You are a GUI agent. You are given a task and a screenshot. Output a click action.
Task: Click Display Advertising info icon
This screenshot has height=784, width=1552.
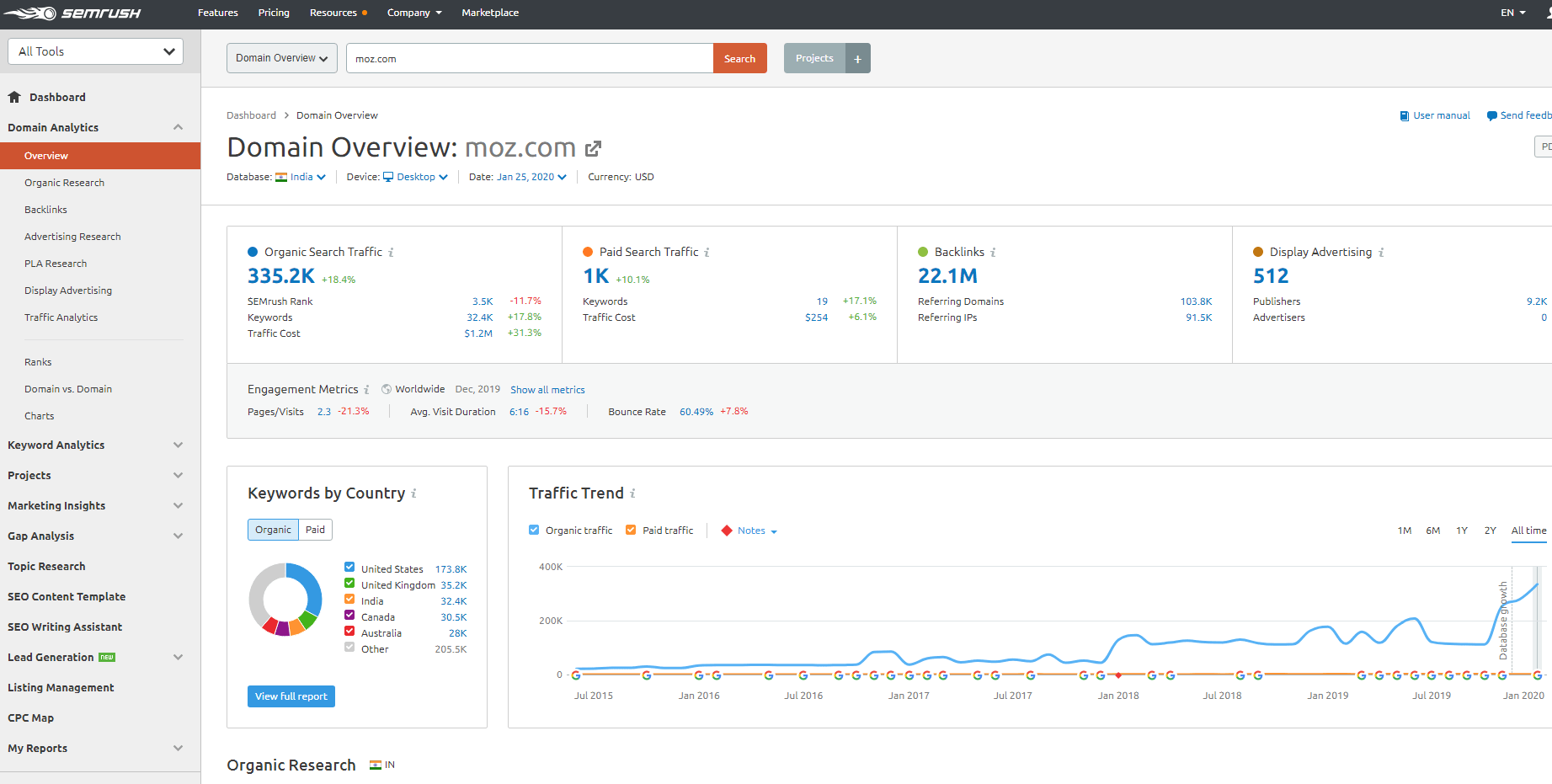tap(1381, 253)
